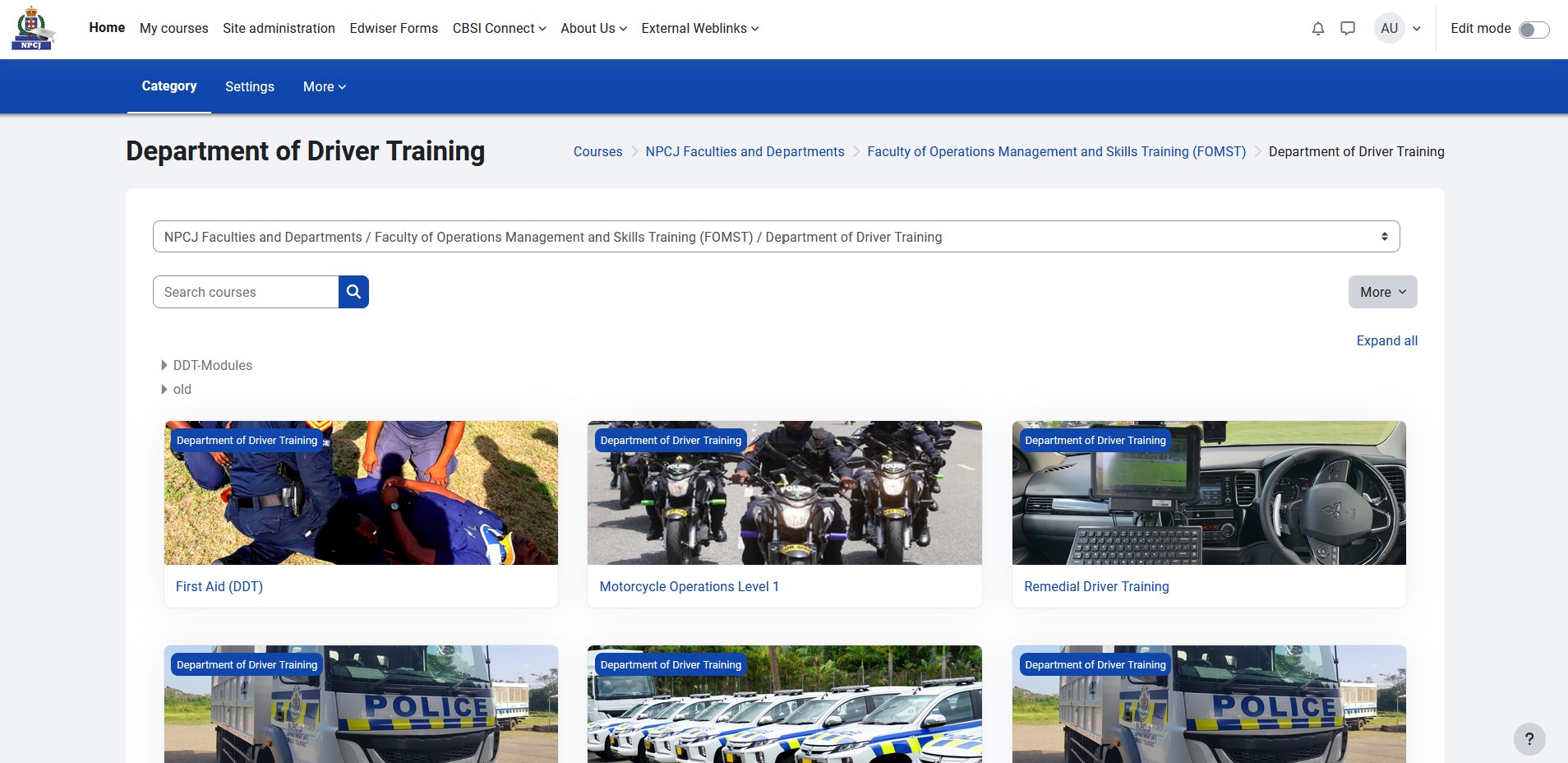Screen dimensions: 1568x763
Task: Open Motorcycle Operations Level 1 course
Action: coord(689,586)
